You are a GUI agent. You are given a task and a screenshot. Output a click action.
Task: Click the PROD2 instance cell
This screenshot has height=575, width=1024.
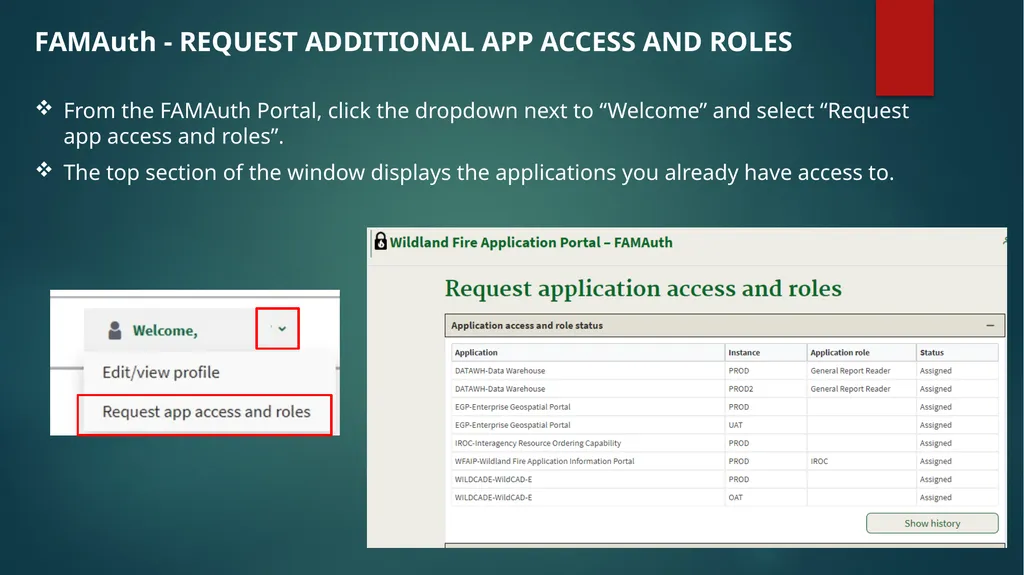(741, 389)
